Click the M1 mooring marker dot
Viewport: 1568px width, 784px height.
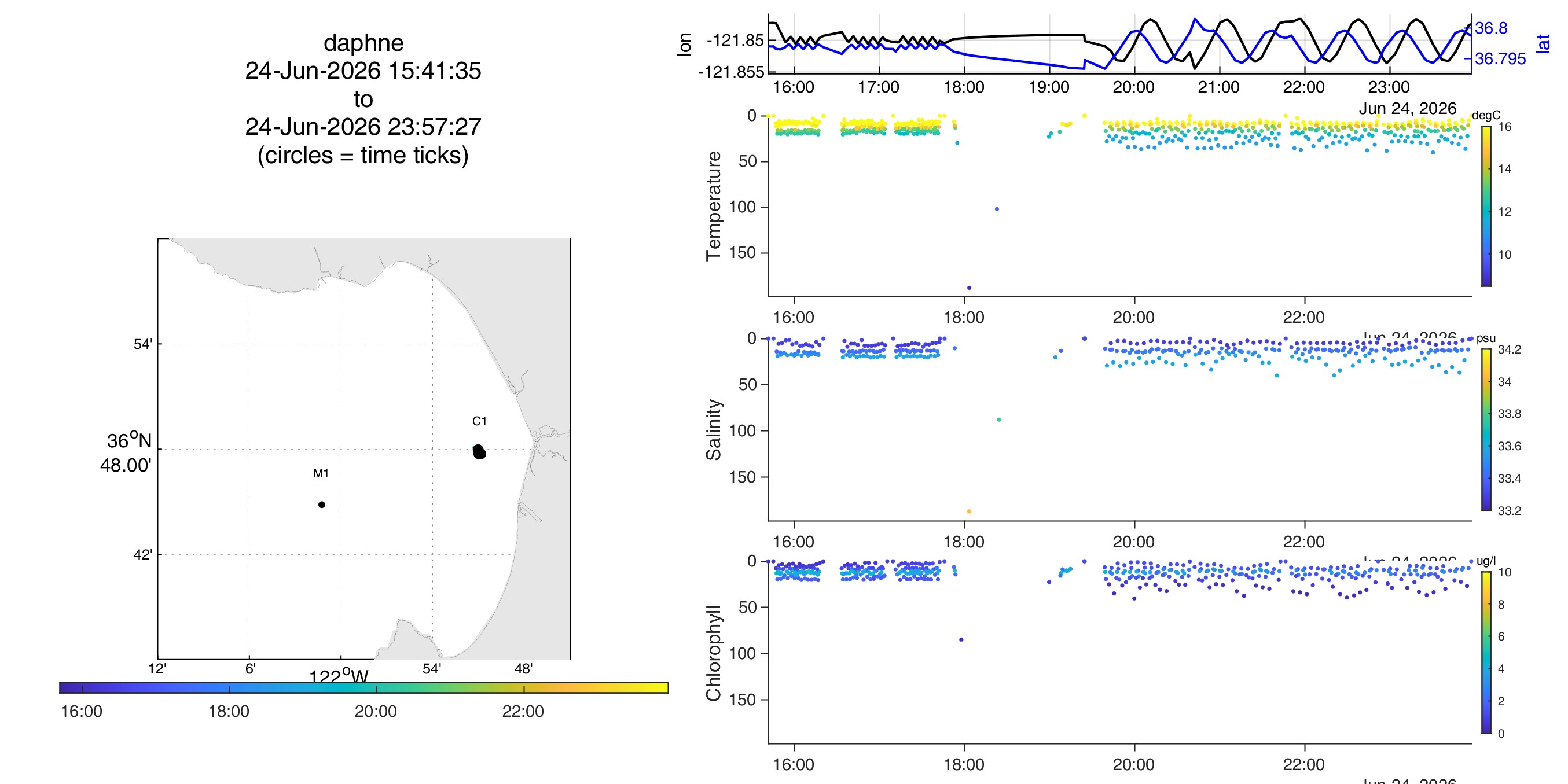pos(321,505)
